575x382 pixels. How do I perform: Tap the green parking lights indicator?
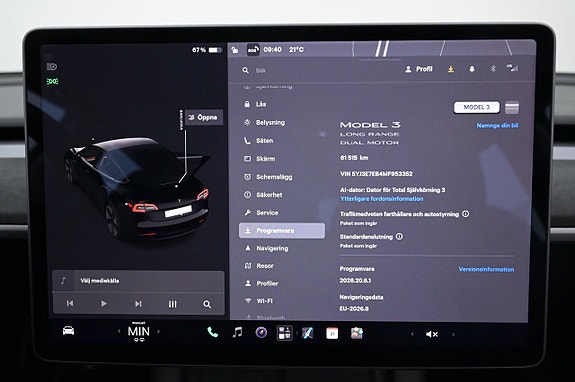pos(52,81)
